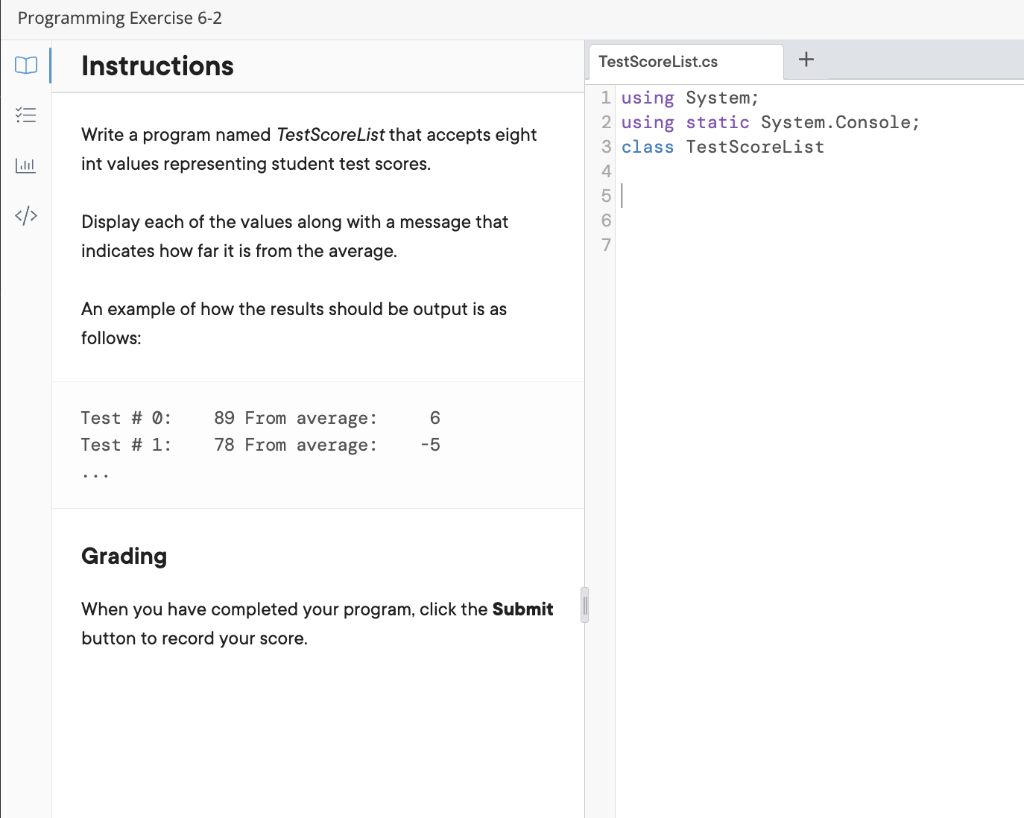Click line number 4 in editor gutter
This screenshot has width=1024, height=818.
click(606, 171)
